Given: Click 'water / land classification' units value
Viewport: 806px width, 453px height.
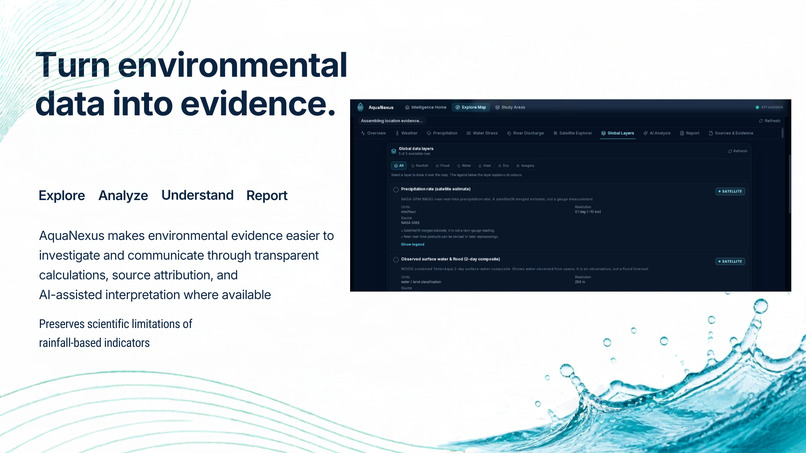Looking at the screenshot, I should (x=421, y=282).
